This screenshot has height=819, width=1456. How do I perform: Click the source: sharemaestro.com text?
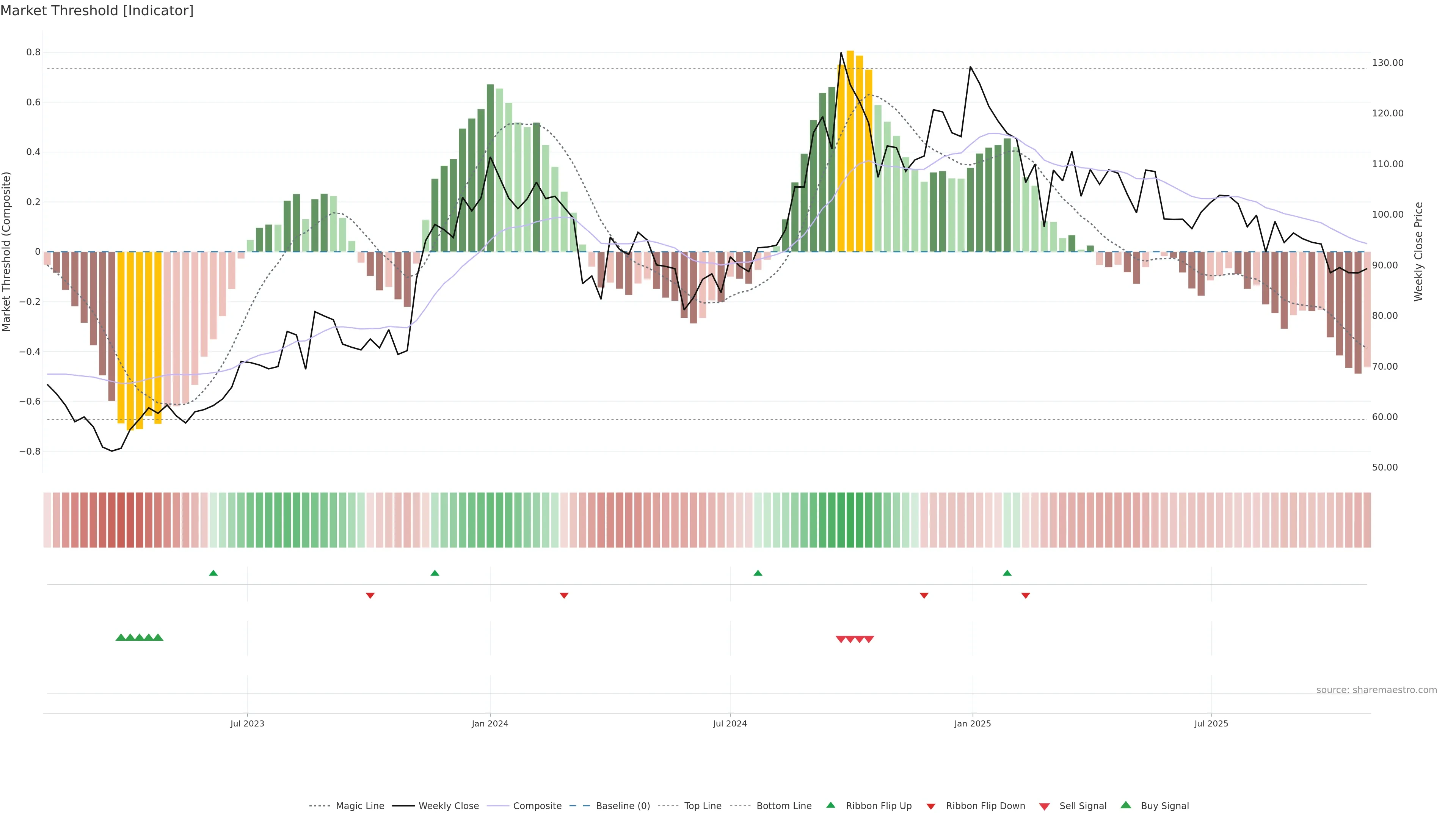(x=1376, y=690)
